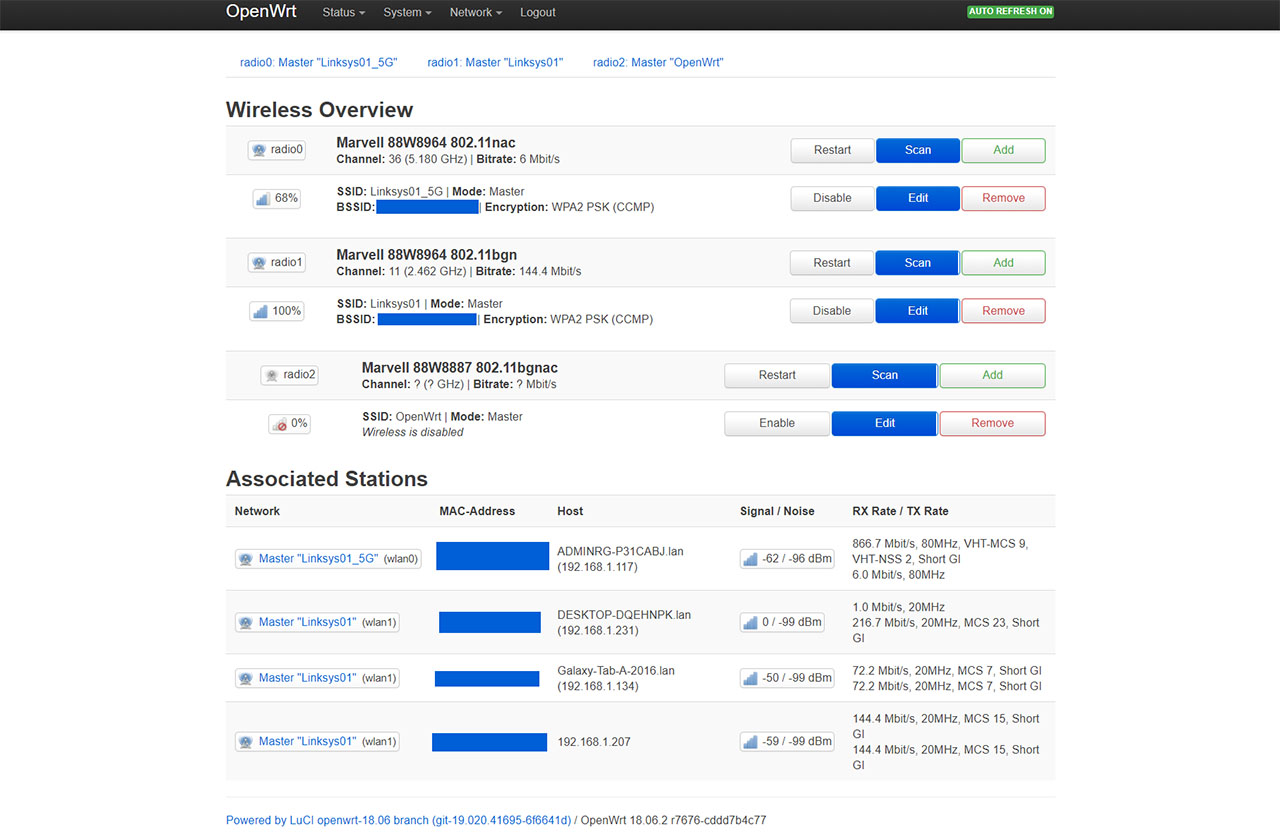This screenshot has width=1280, height=839.
Task: Switch to radio0: Master "Linksys01_5G" tab
Action: click(319, 62)
